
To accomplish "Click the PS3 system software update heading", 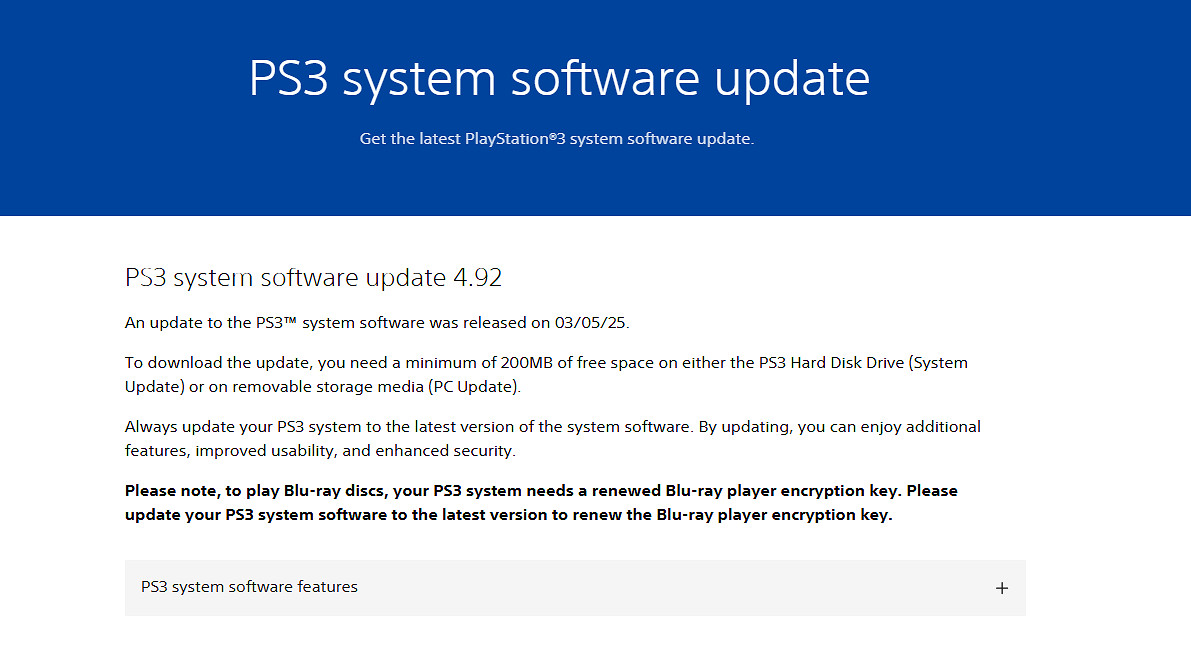I will [559, 78].
